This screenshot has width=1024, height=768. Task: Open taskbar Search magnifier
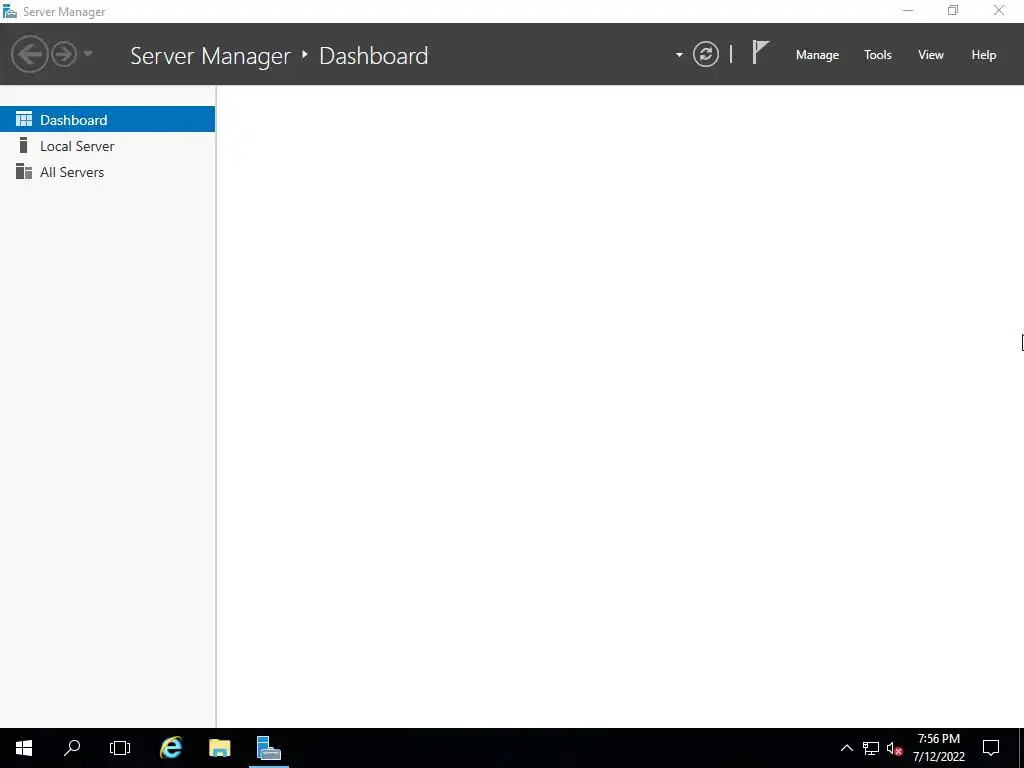tap(72, 748)
